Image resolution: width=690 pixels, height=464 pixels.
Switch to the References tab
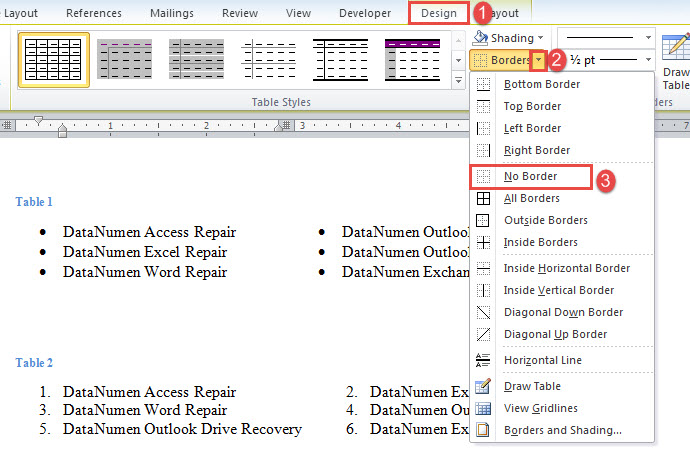point(94,13)
